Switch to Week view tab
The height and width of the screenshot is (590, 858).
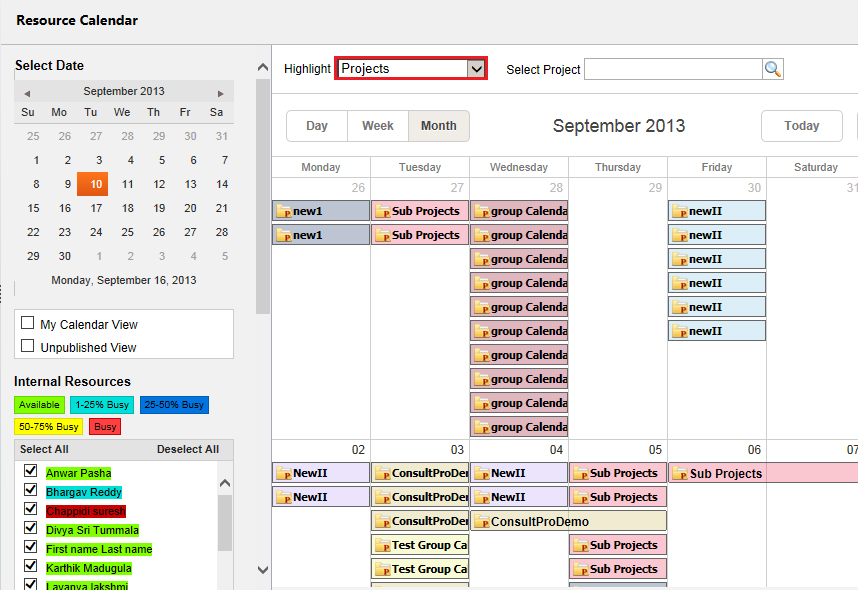point(377,126)
